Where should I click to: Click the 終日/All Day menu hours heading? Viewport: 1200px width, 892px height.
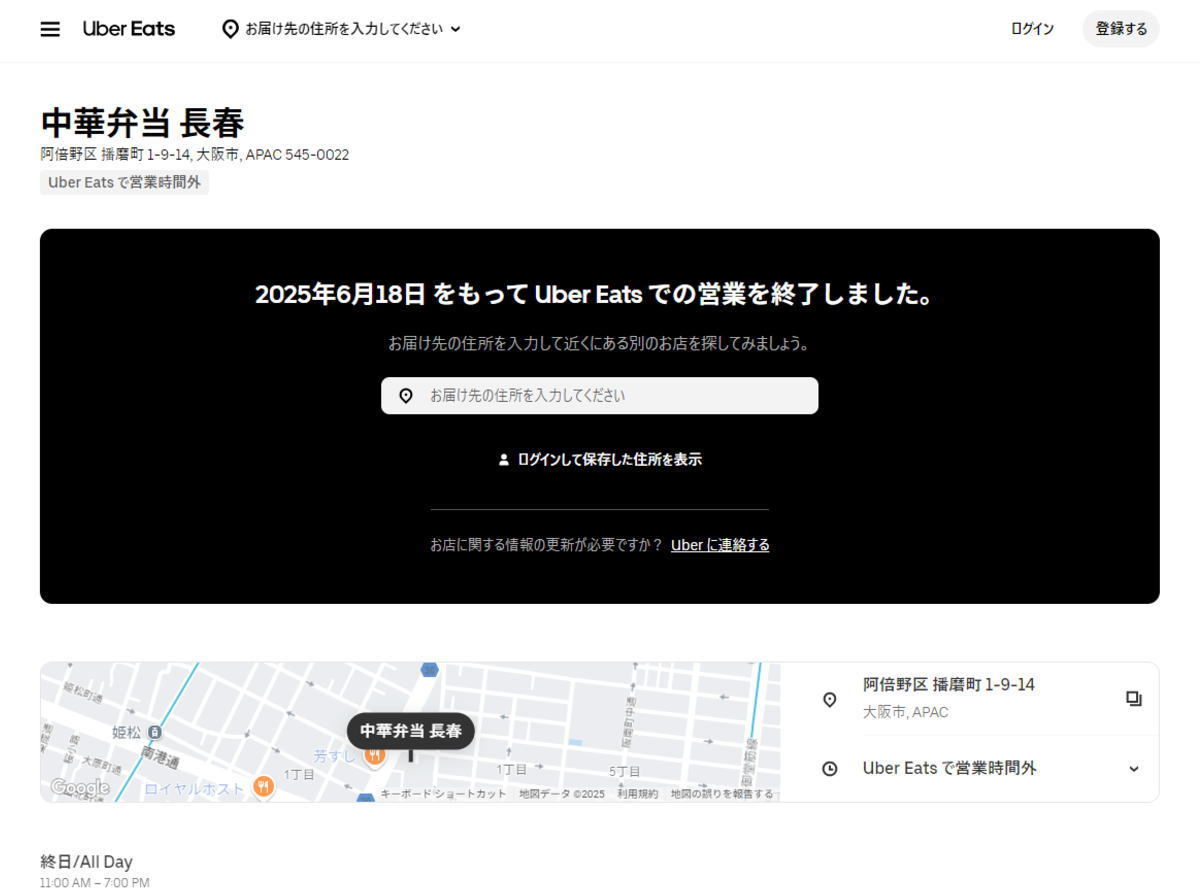[86, 862]
